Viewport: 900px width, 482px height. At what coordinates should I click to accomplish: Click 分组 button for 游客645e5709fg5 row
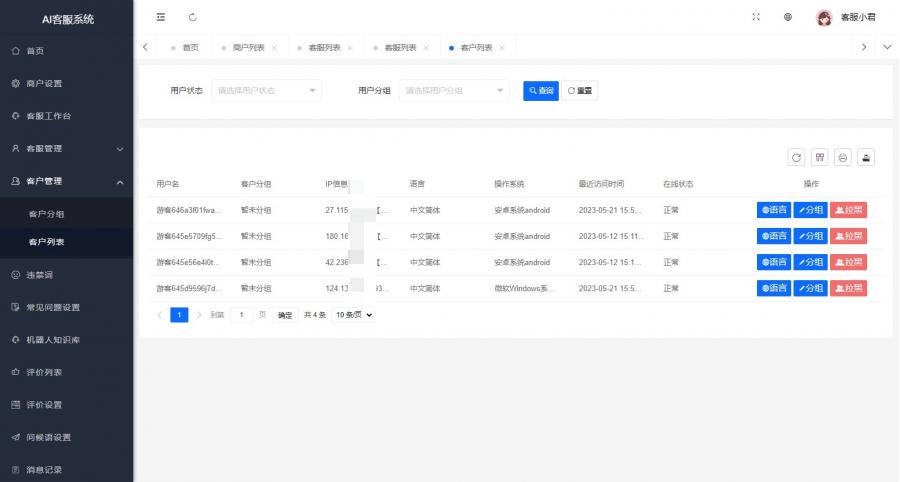coord(810,236)
